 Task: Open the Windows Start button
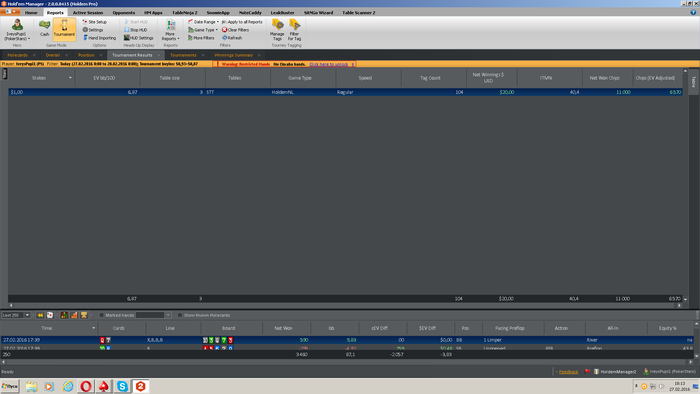(x=9, y=386)
